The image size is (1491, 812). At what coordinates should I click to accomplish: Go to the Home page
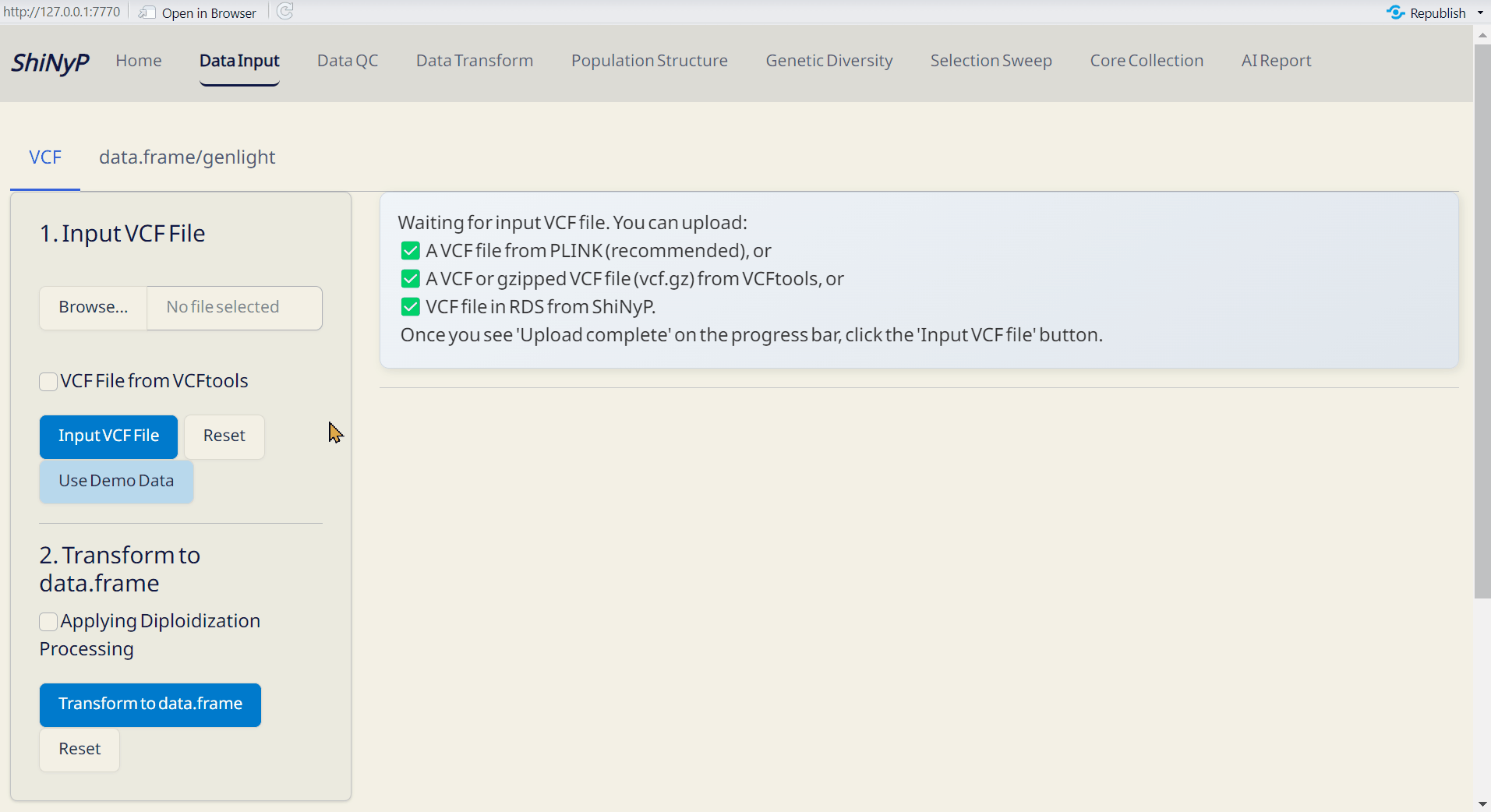(139, 61)
